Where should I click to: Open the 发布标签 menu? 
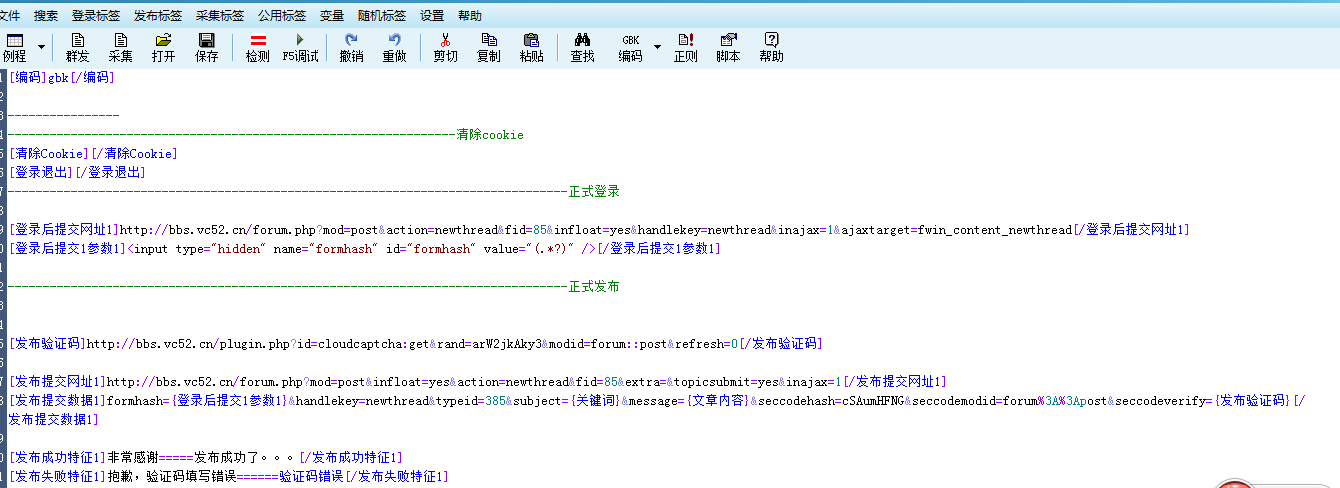click(158, 16)
